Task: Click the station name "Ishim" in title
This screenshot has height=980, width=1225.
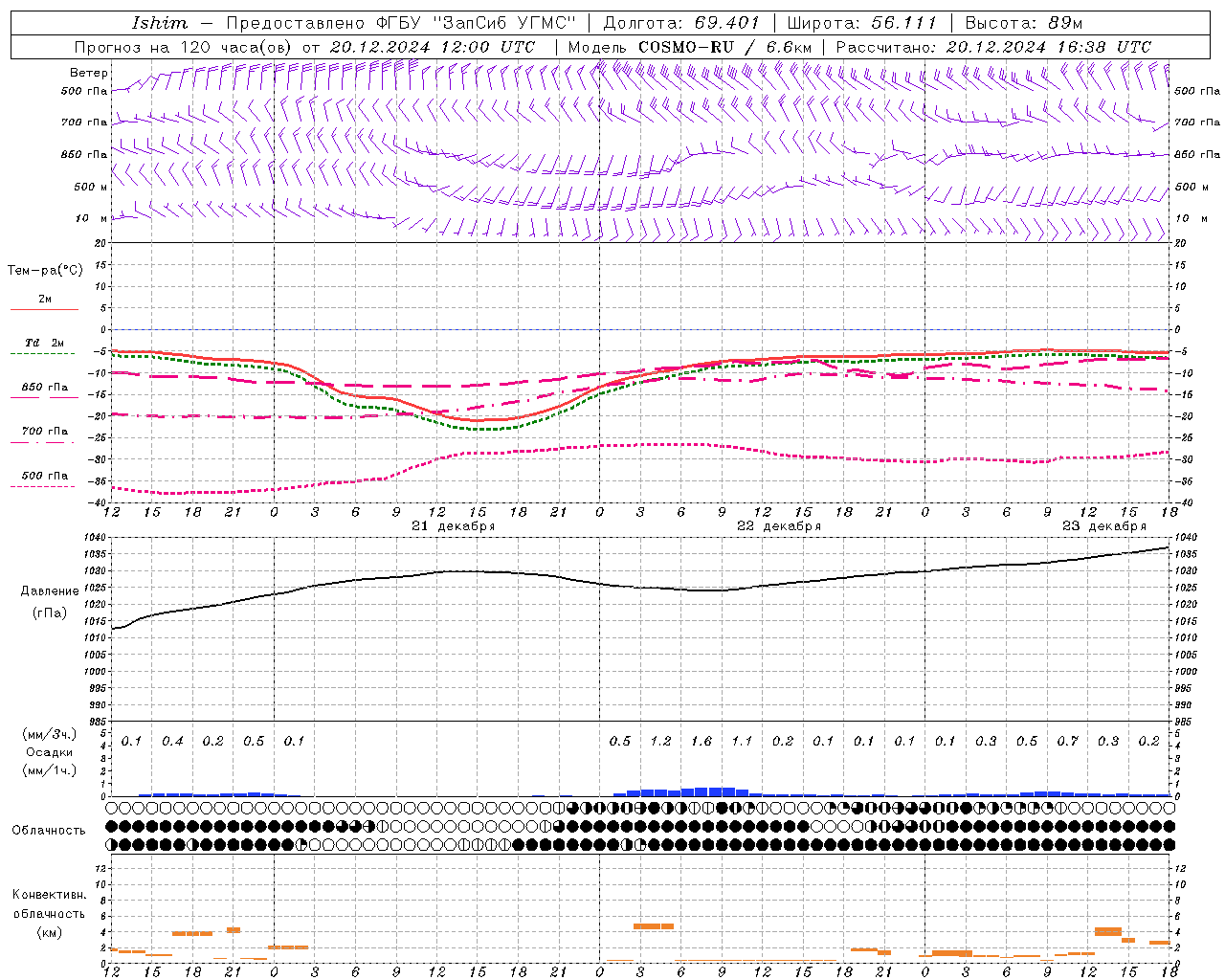Action: [x=160, y=23]
